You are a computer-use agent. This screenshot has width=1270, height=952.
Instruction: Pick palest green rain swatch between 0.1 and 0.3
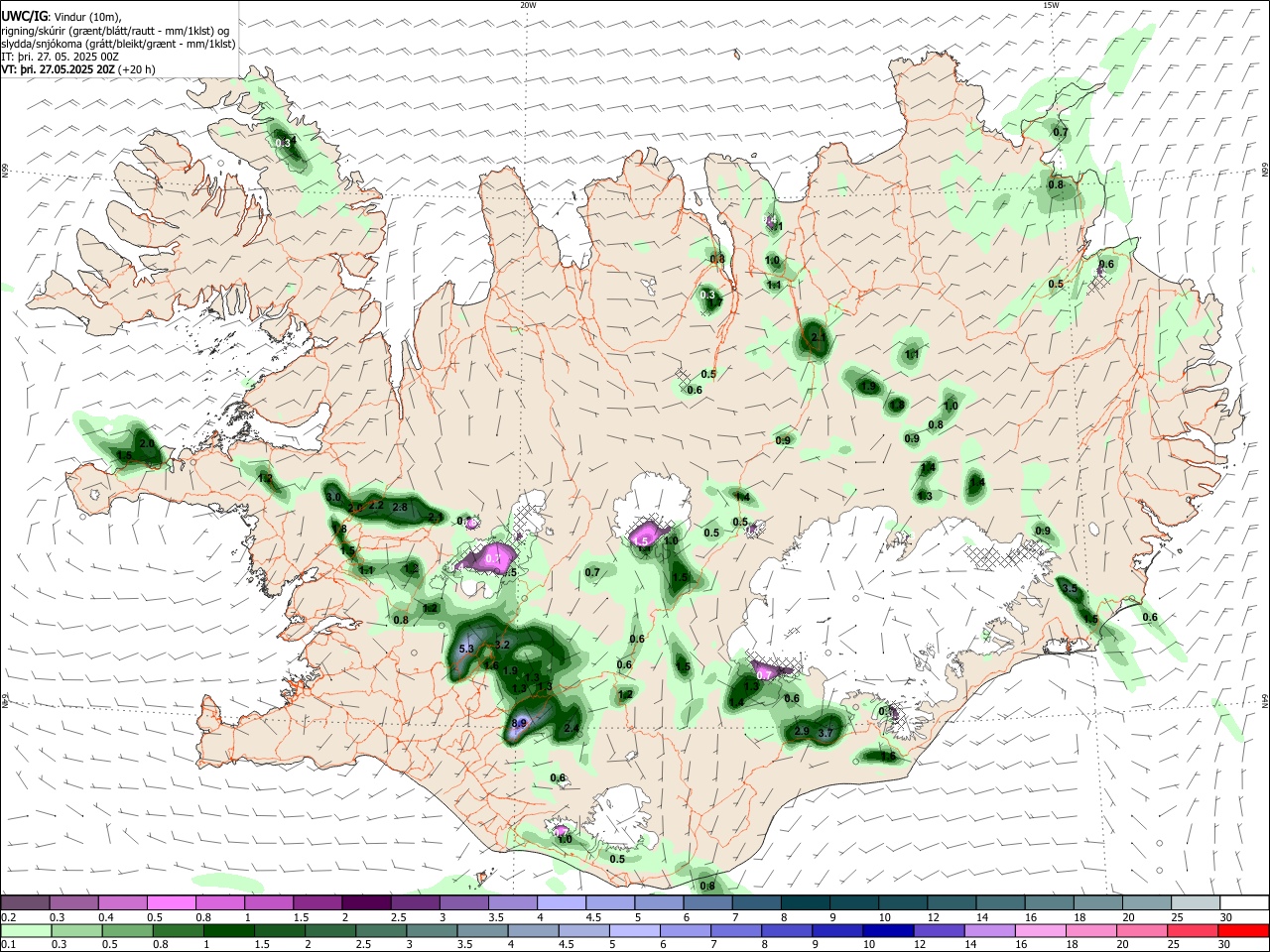click(x=25, y=930)
